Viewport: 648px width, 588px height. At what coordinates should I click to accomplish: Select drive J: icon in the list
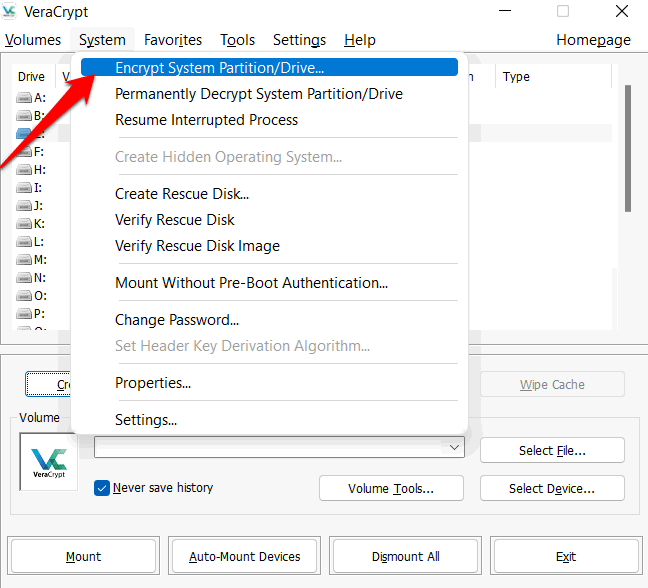[x=24, y=205]
